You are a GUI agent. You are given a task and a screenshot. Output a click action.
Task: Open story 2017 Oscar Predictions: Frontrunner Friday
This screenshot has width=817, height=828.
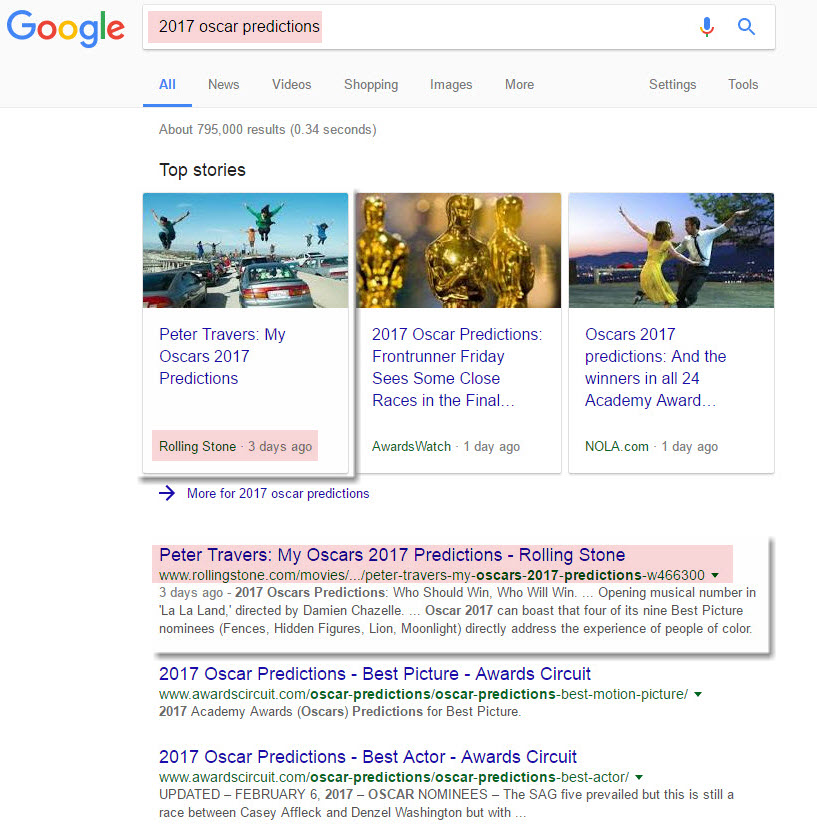(457, 367)
